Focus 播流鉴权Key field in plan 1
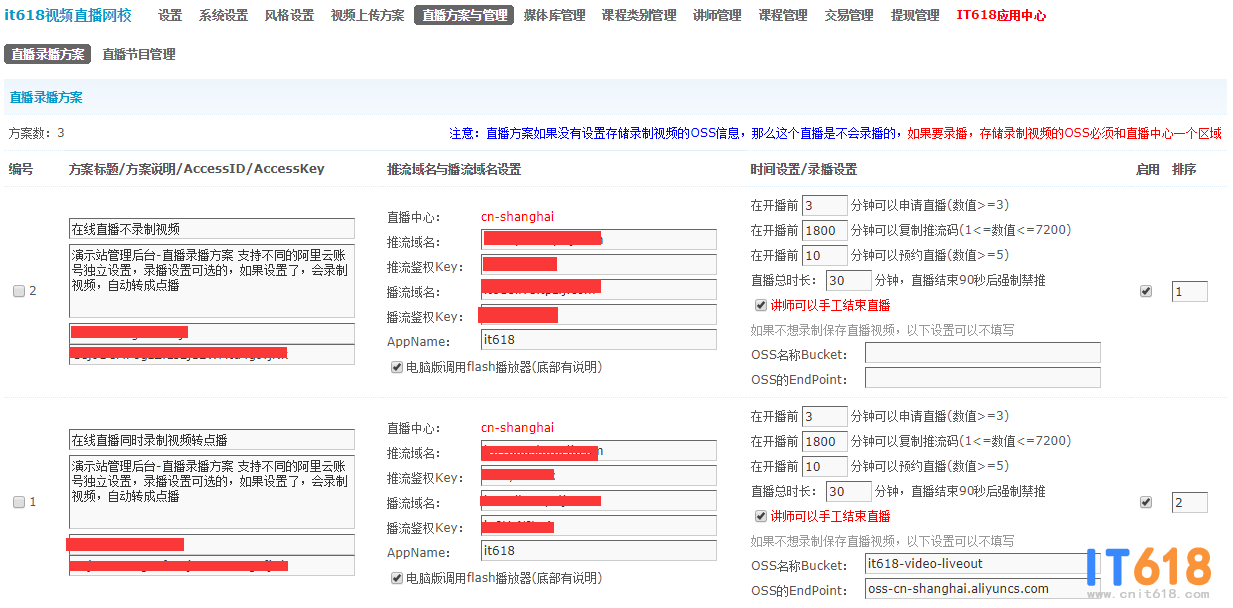The height and width of the screenshot is (608, 1233). click(599, 526)
